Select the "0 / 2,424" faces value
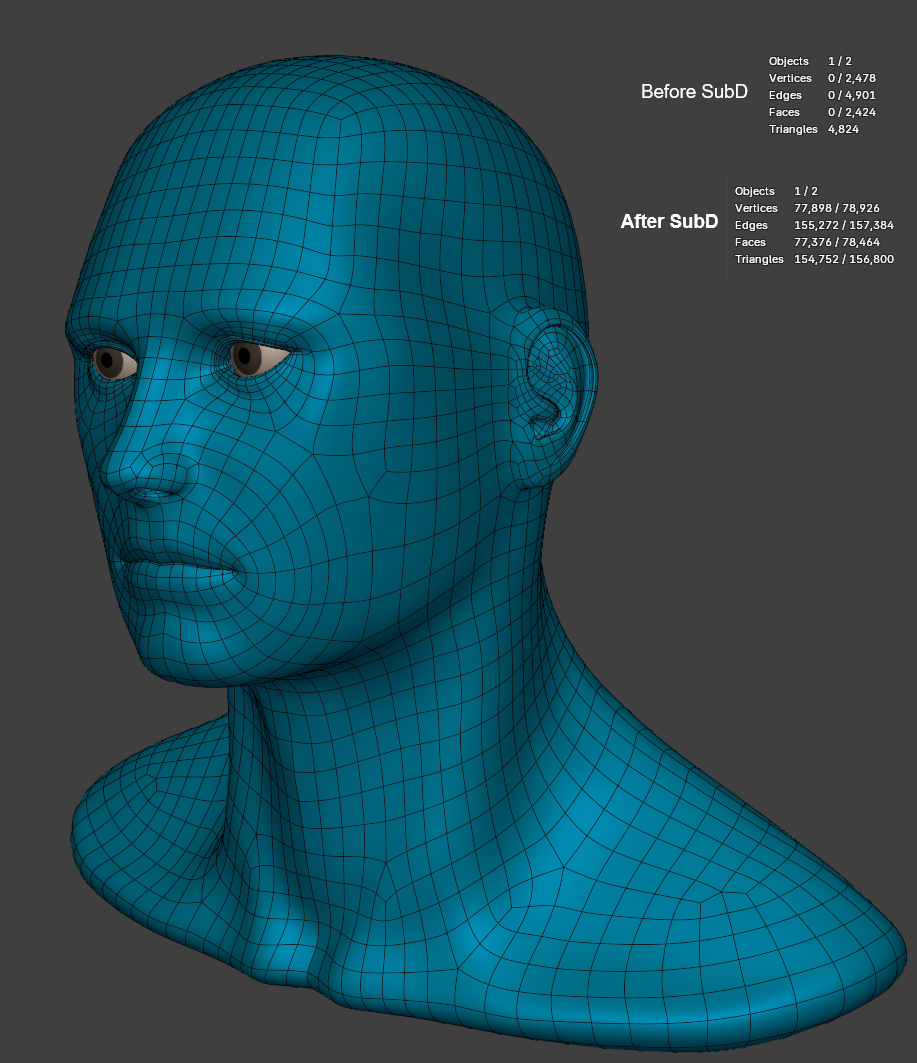Screen dimensions: 917x1063 (x=851, y=112)
